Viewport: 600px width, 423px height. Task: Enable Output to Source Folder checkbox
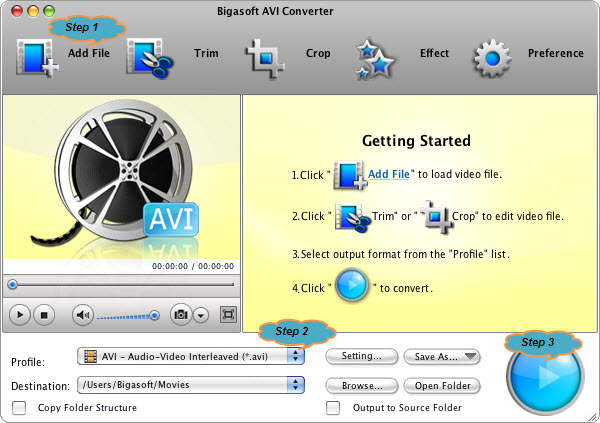point(333,408)
